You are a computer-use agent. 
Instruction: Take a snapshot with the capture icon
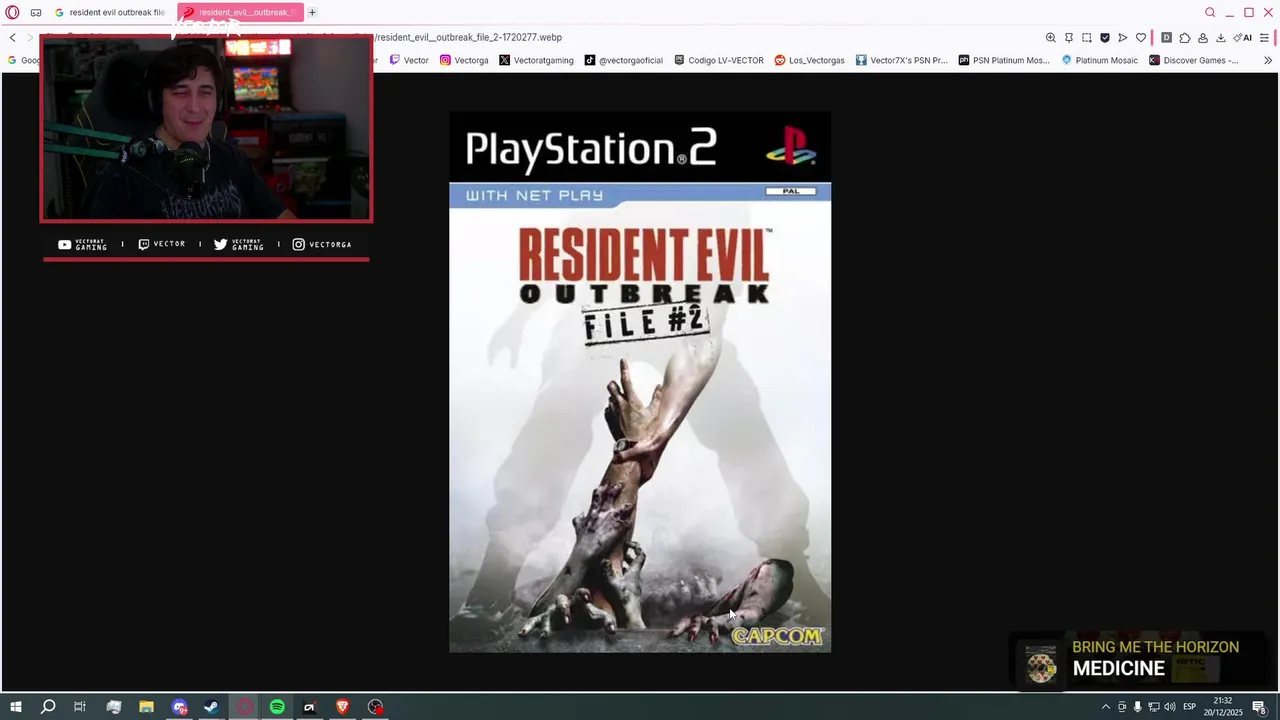tap(1087, 37)
